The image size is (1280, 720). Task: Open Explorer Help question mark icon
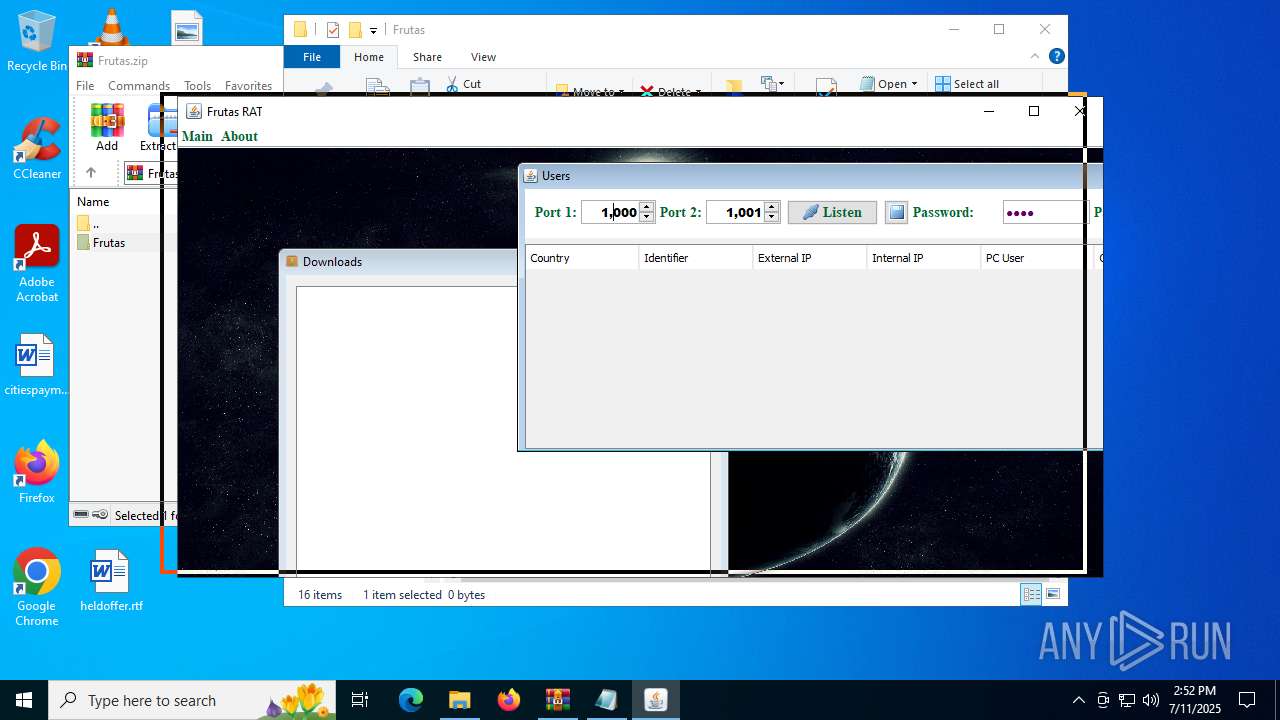coord(1056,56)
